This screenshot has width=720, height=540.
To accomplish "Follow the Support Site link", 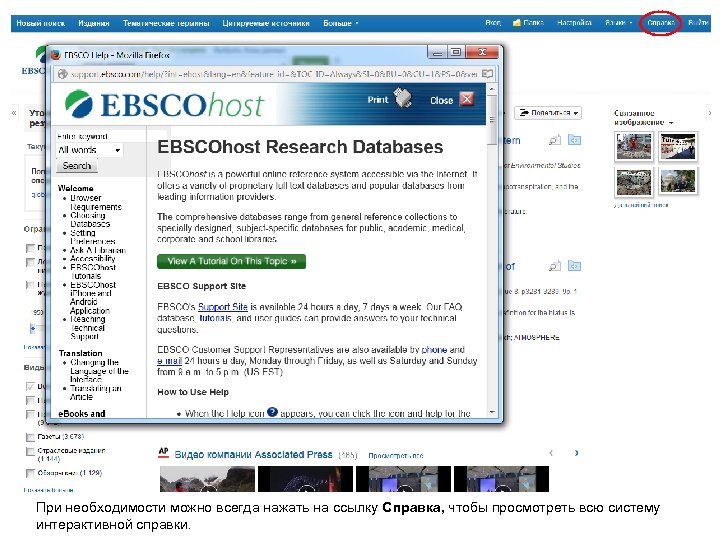I will [x=223, y=307].
